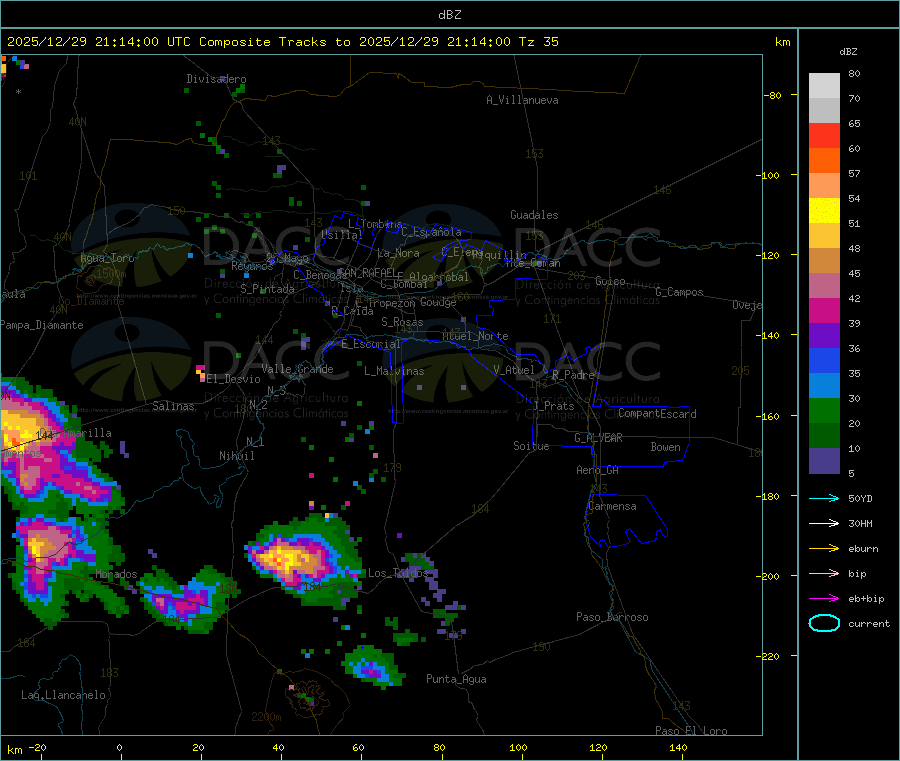Click the eb+bip magenta arrow legend icon

pos(824,599)
